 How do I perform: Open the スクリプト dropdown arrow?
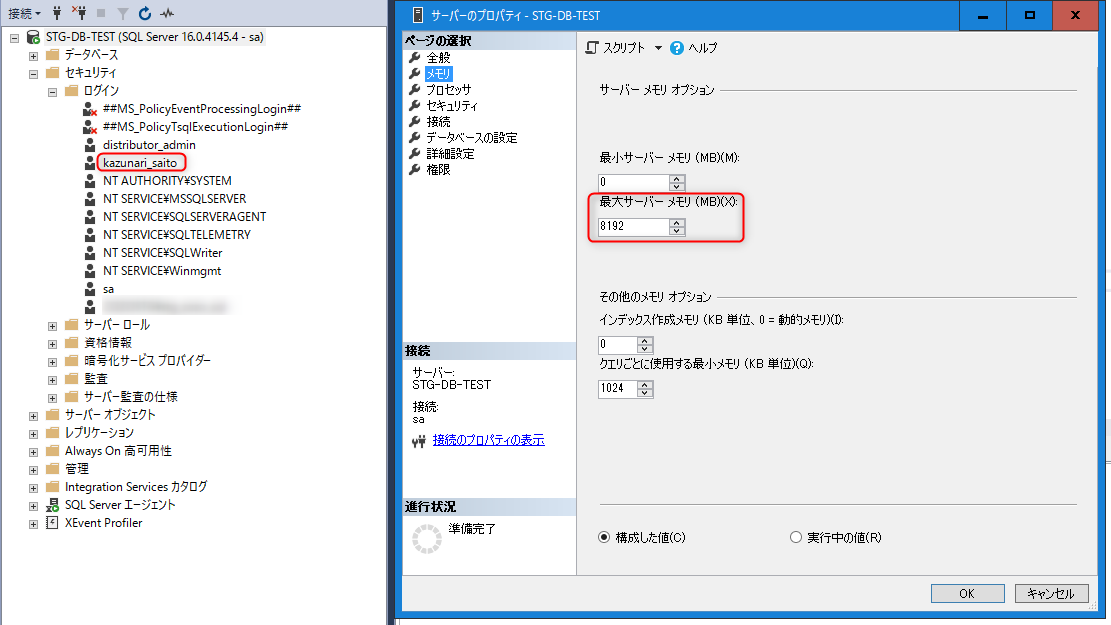click(x=658, y=48)
